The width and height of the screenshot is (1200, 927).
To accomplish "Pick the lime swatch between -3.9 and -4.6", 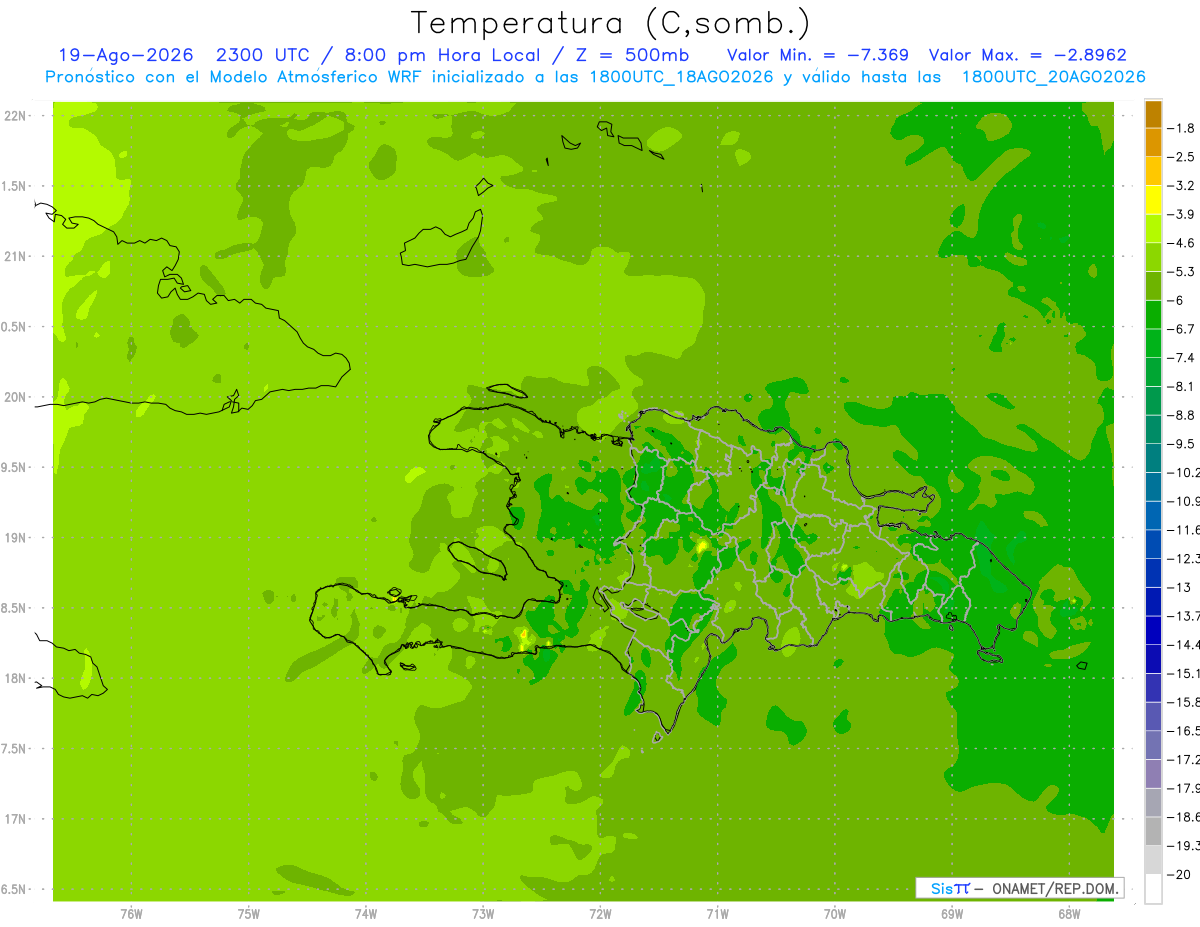I will click(x=1153, y=229).
